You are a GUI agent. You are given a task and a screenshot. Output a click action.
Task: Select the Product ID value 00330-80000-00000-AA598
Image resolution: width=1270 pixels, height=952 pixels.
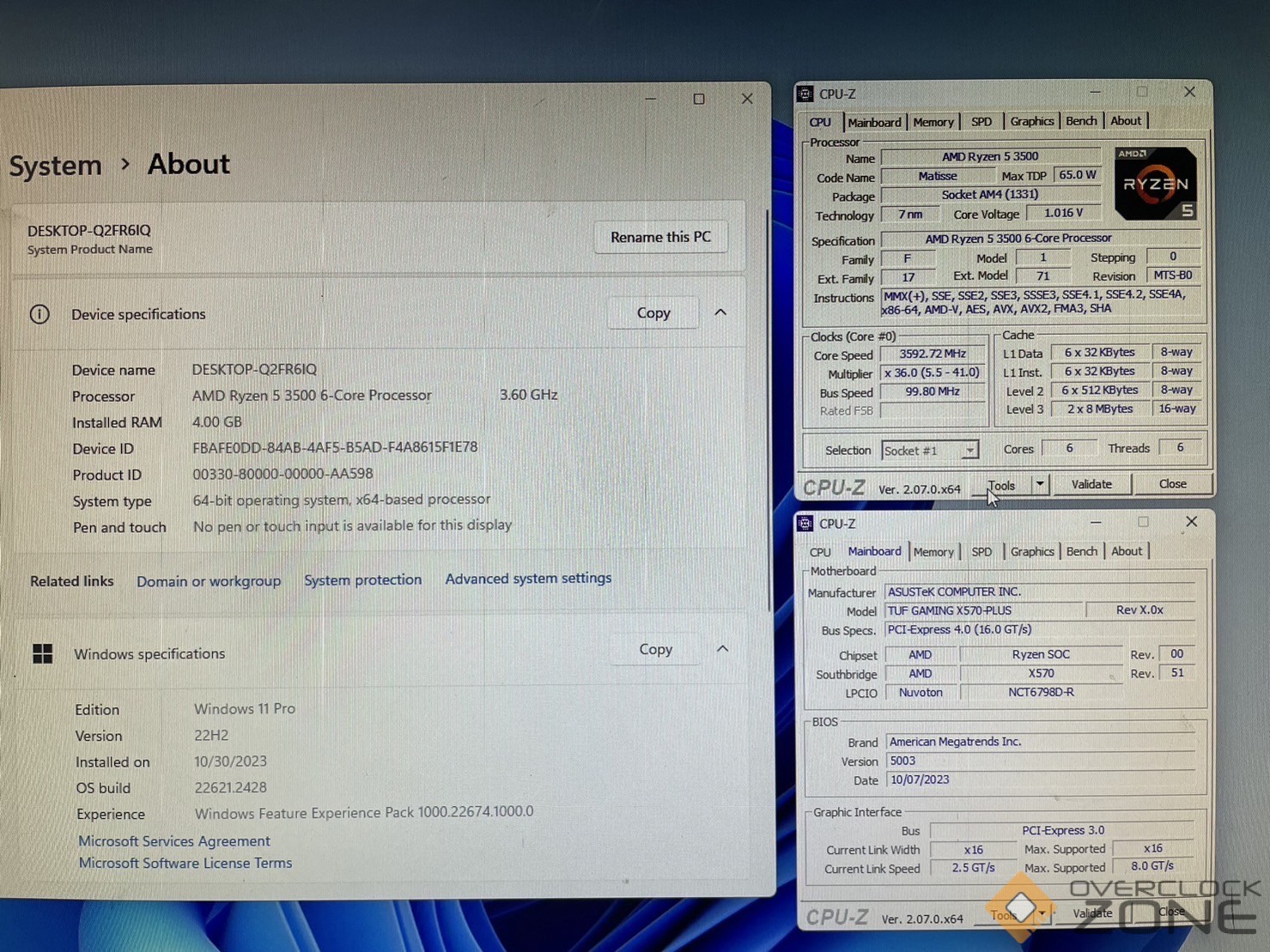tap(283, 474)
